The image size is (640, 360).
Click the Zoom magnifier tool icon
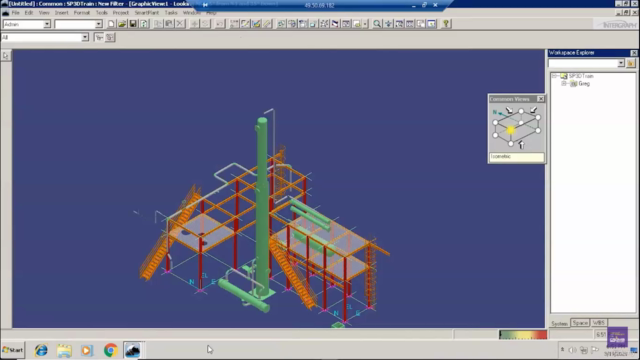pyautogui.click(x=377, y=24)
